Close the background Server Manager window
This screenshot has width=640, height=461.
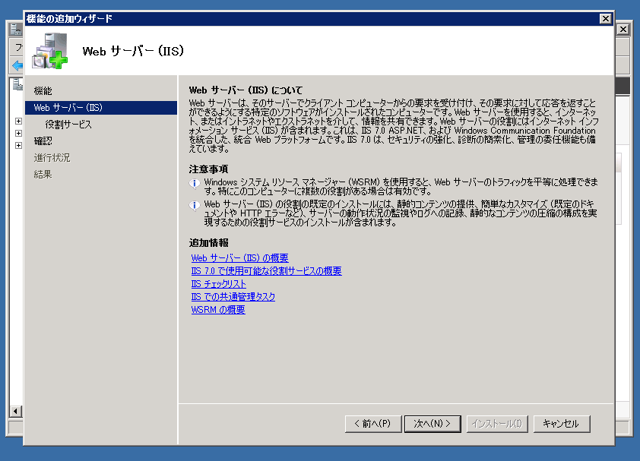[x=623, y=29]
